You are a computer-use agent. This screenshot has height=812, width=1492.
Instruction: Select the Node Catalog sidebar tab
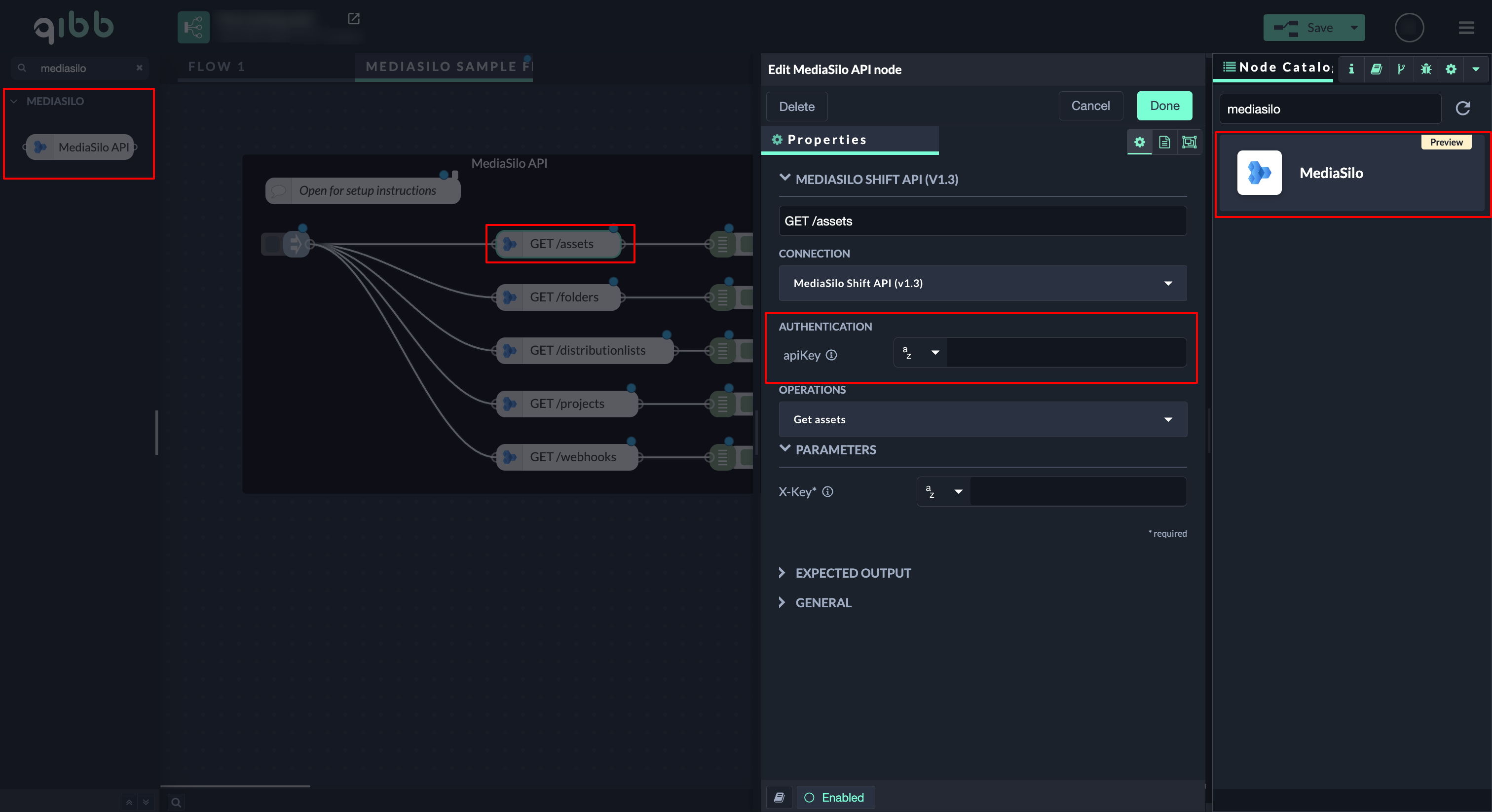(1277, 67)
